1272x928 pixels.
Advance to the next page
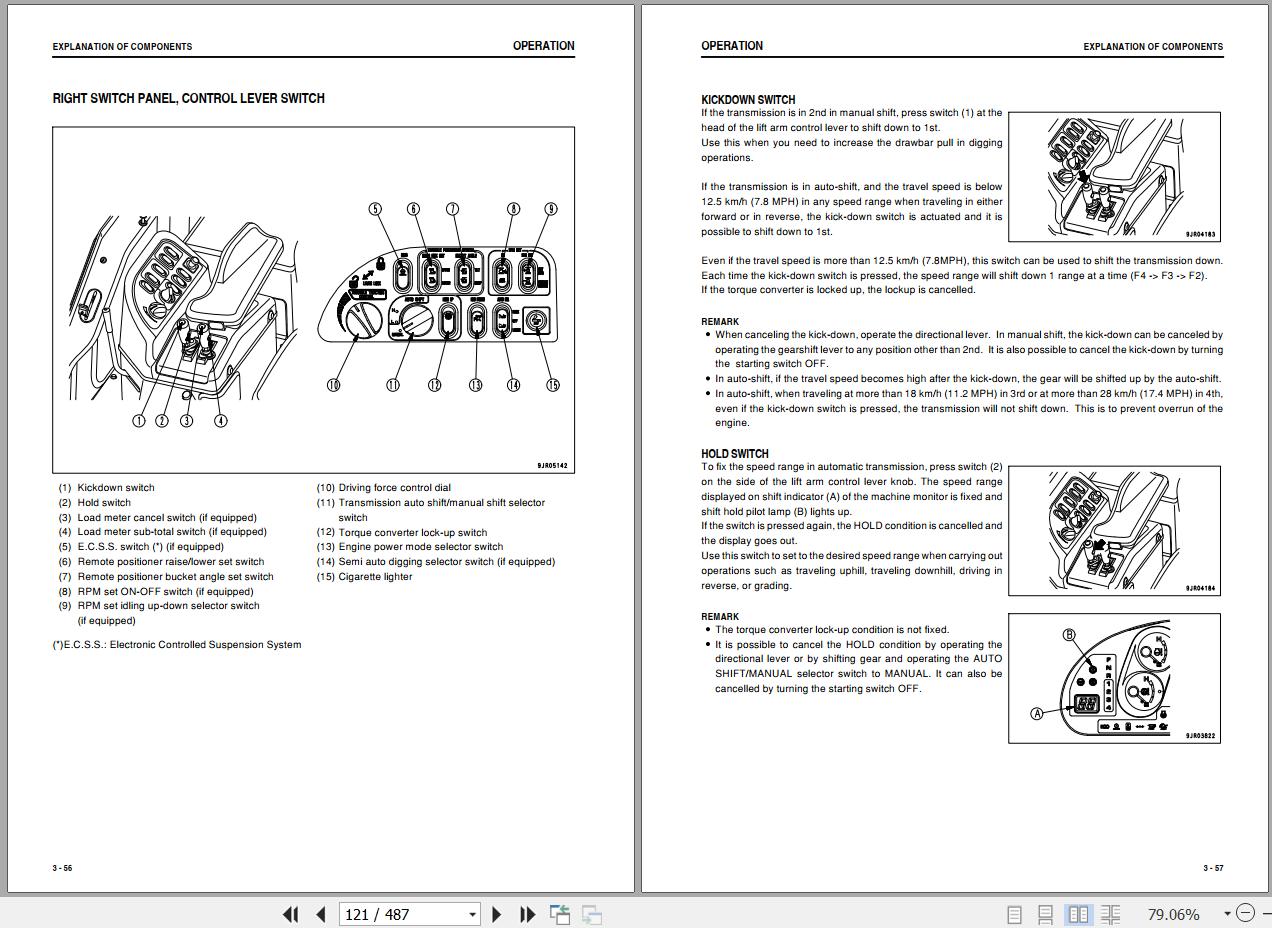(x=497, y=914)
